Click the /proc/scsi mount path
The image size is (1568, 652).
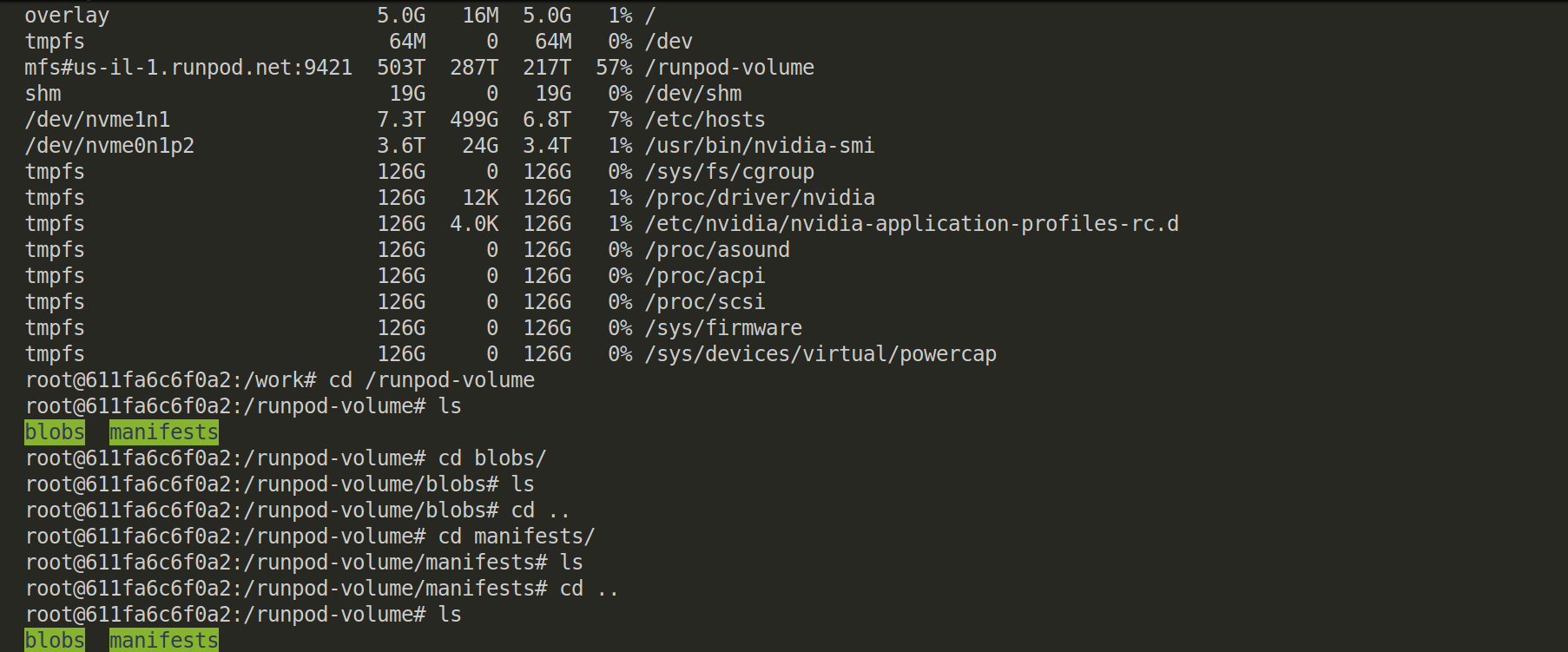click(705, 302)
